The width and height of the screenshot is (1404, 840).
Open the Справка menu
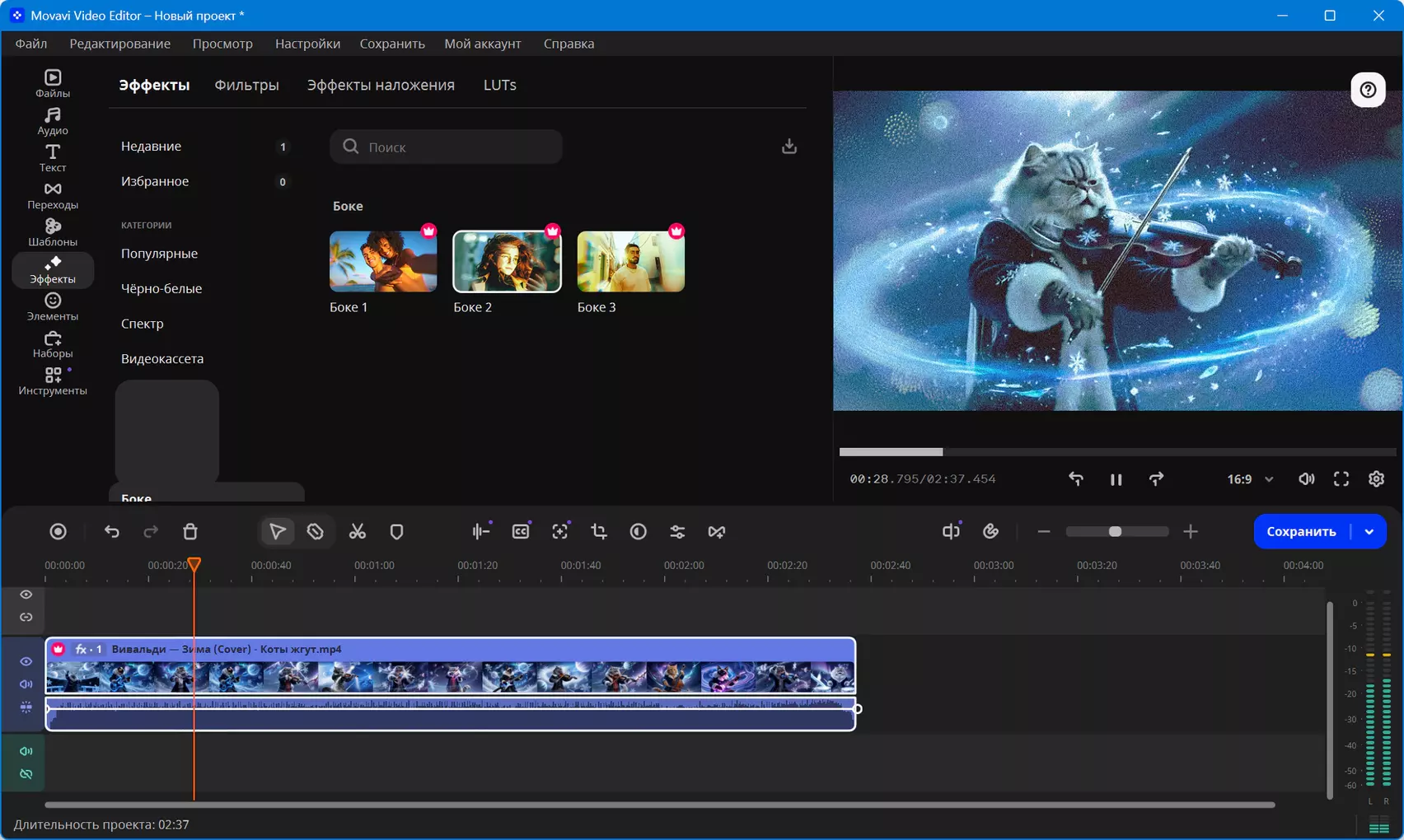coord(569,44)
